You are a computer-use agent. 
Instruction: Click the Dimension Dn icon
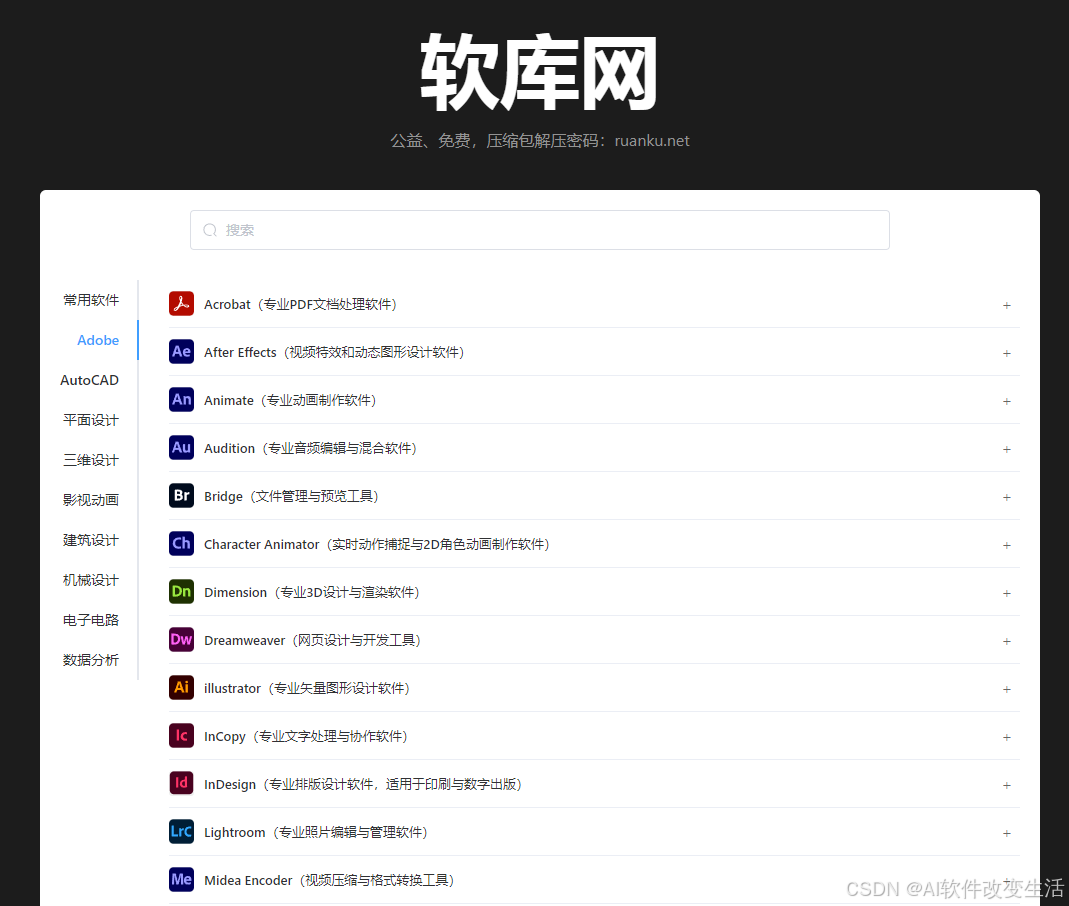(181, 591)
